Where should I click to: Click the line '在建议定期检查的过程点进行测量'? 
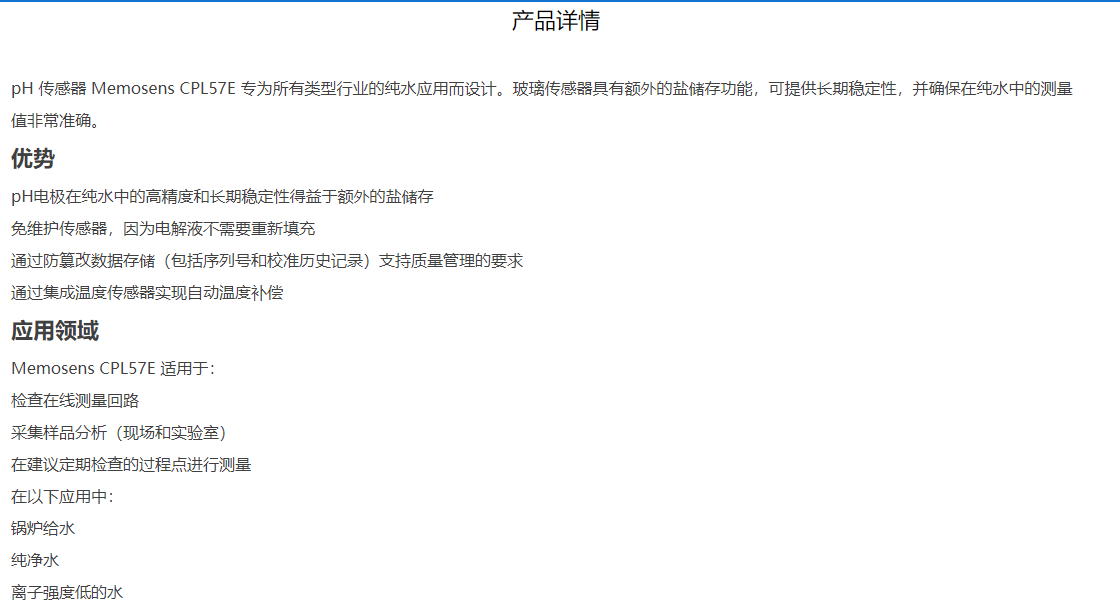131,465
